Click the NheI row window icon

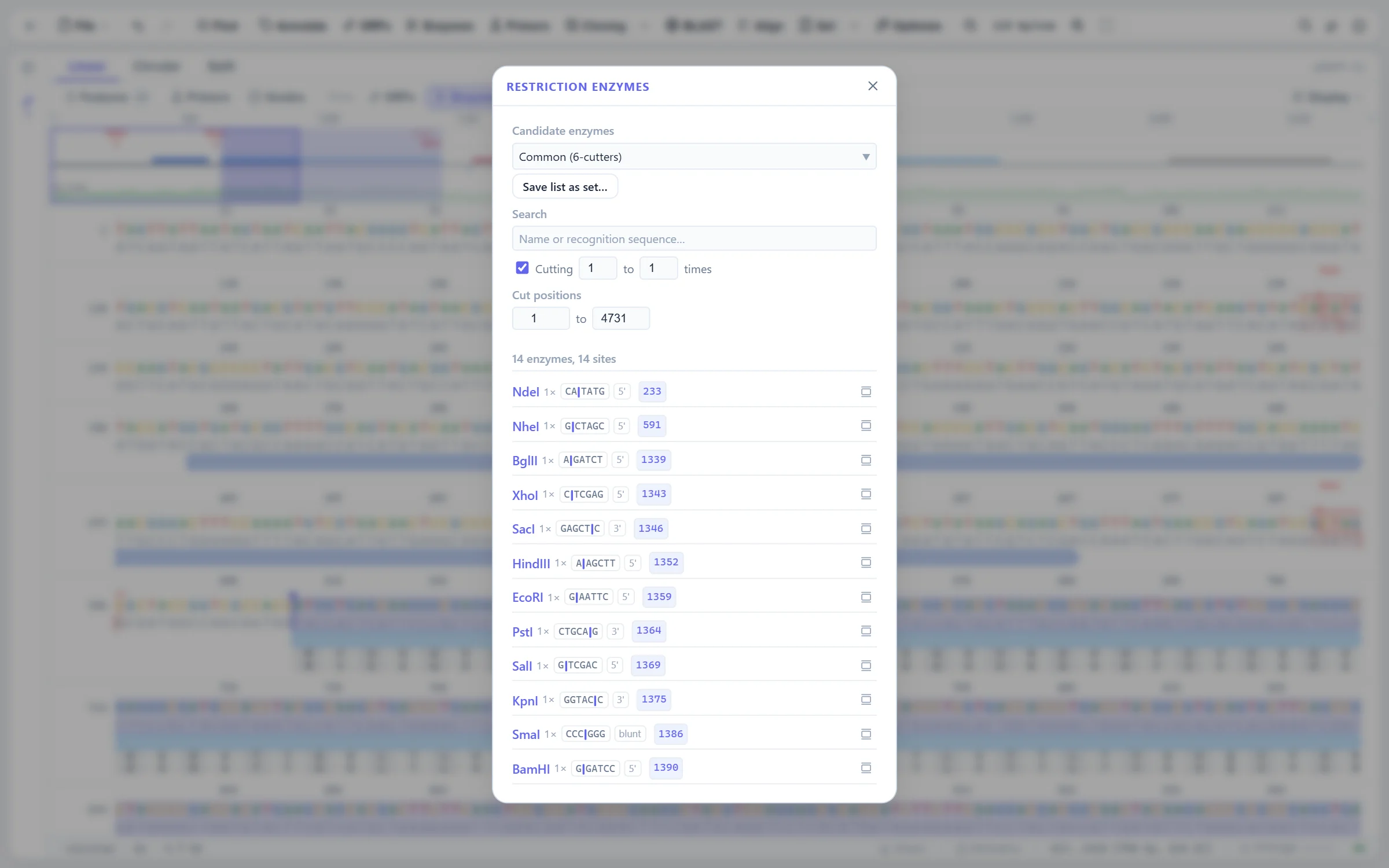click(866, 426)
